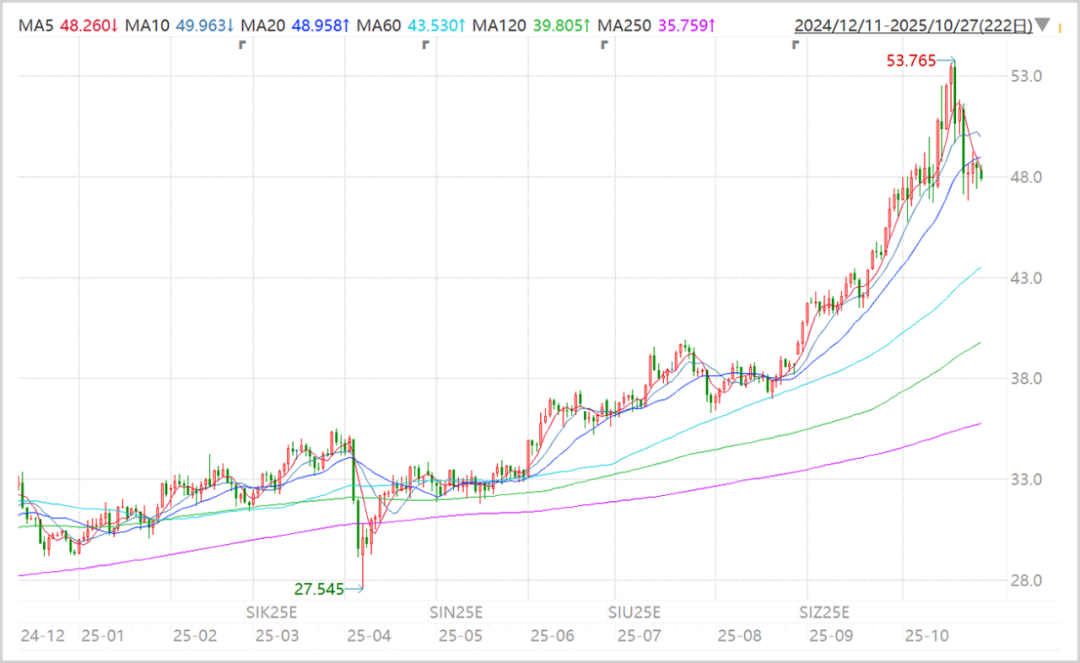The height and width of the screenshot is (663, 1080).
Task: Click the contract marker above SIU25E
Action: click(604, 45)
